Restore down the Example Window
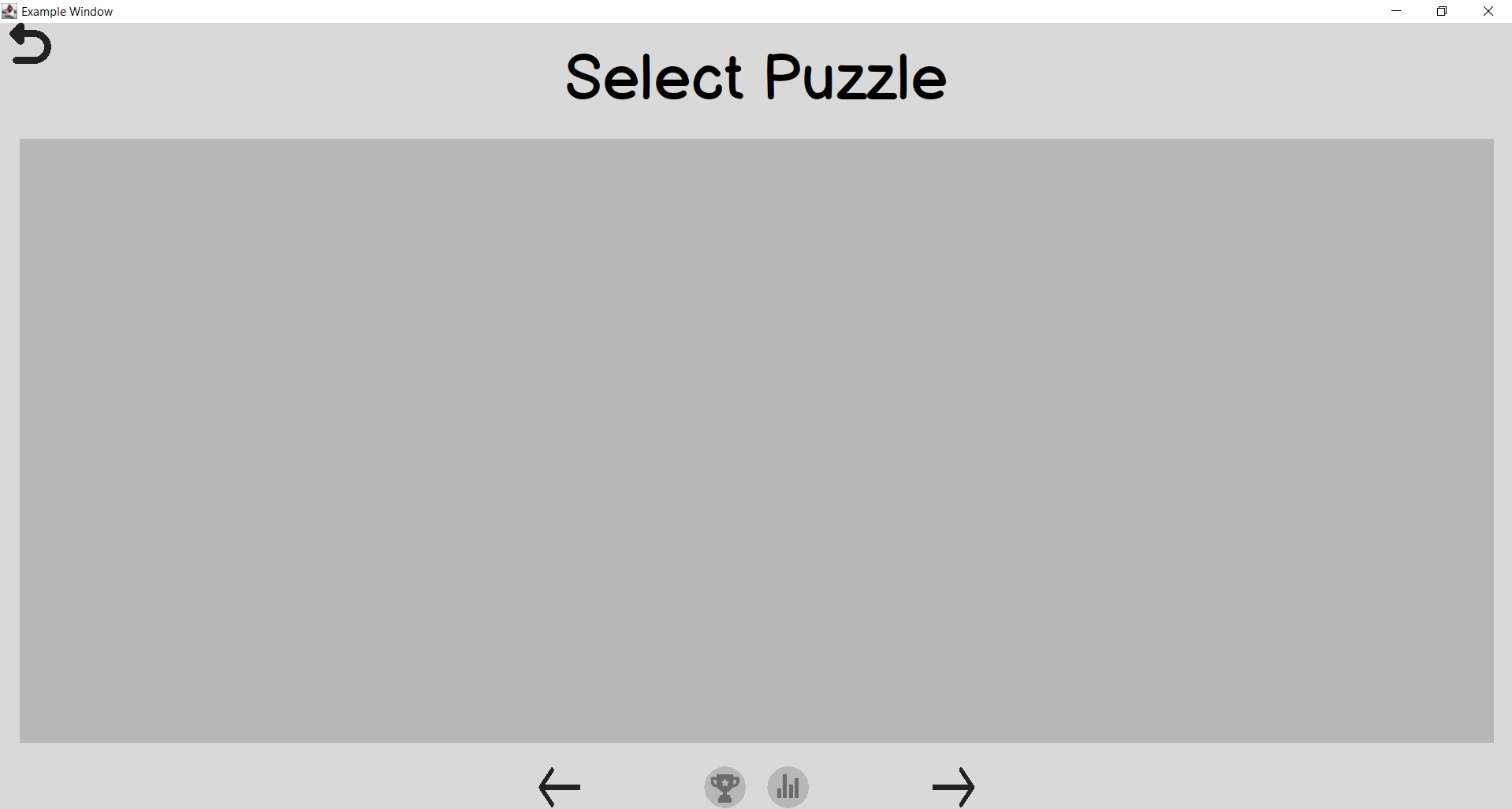 click(1442, 11)
